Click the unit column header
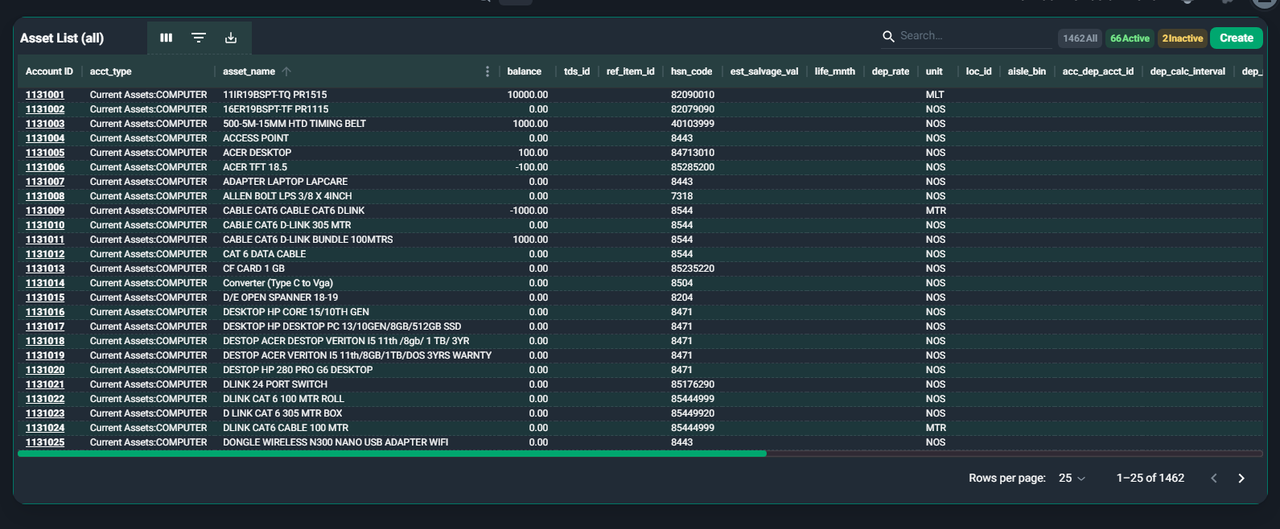The width and height of the screenshot is (1280, 529). click(x=934, y=72)
